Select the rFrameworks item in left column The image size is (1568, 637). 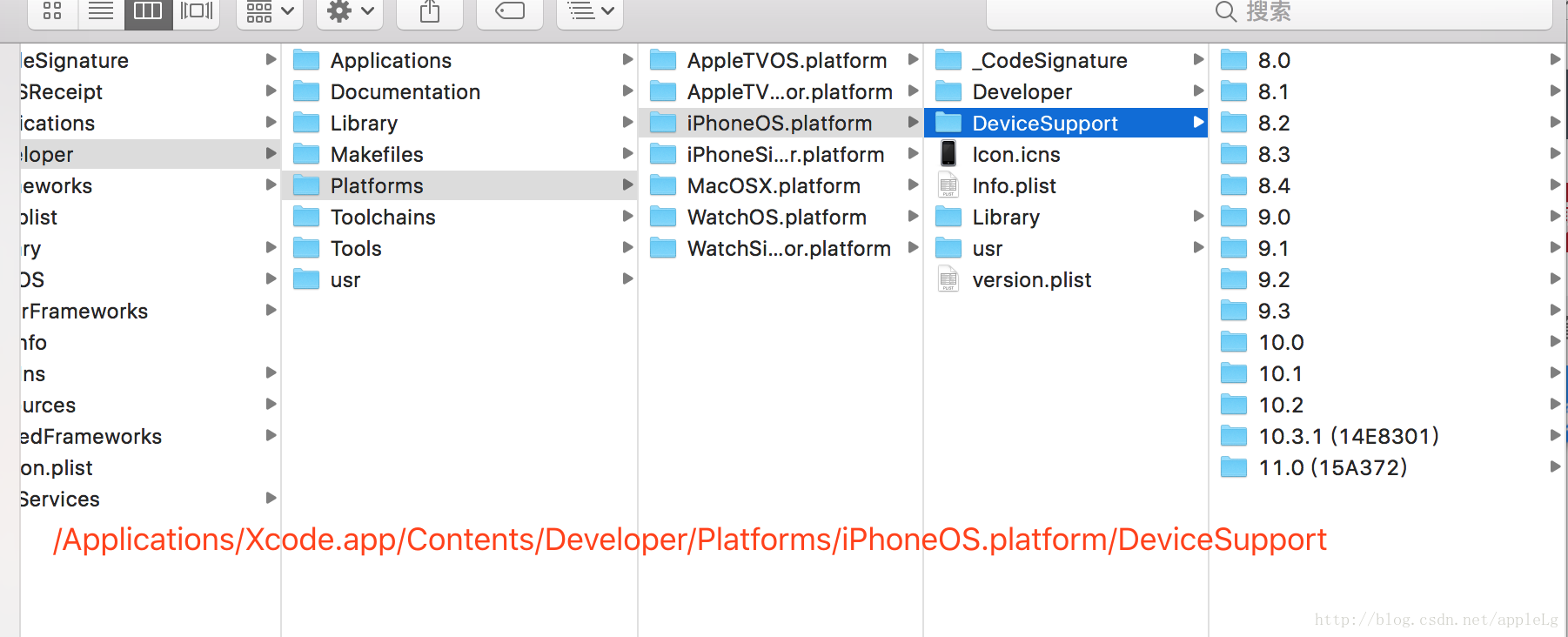(x=150, y=311)
